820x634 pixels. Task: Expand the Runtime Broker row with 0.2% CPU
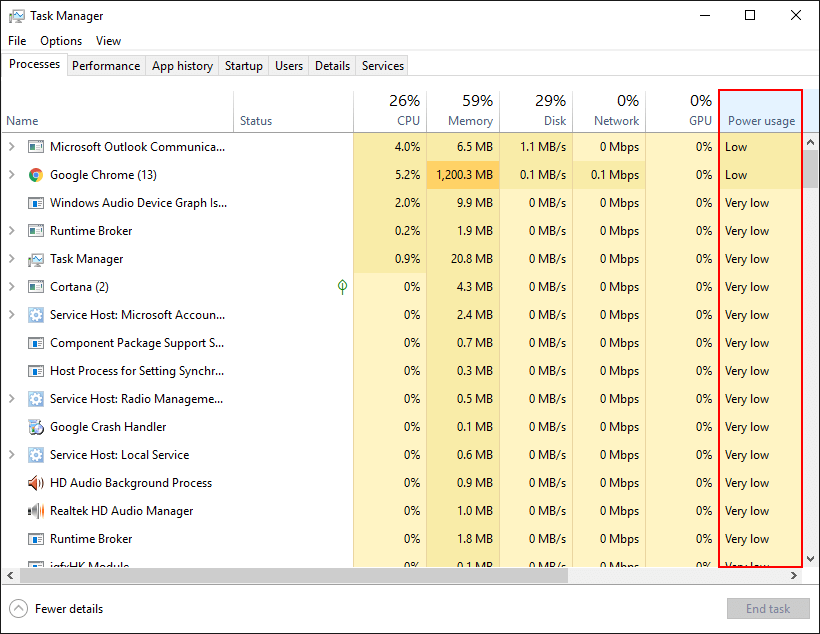coord(12,231)
